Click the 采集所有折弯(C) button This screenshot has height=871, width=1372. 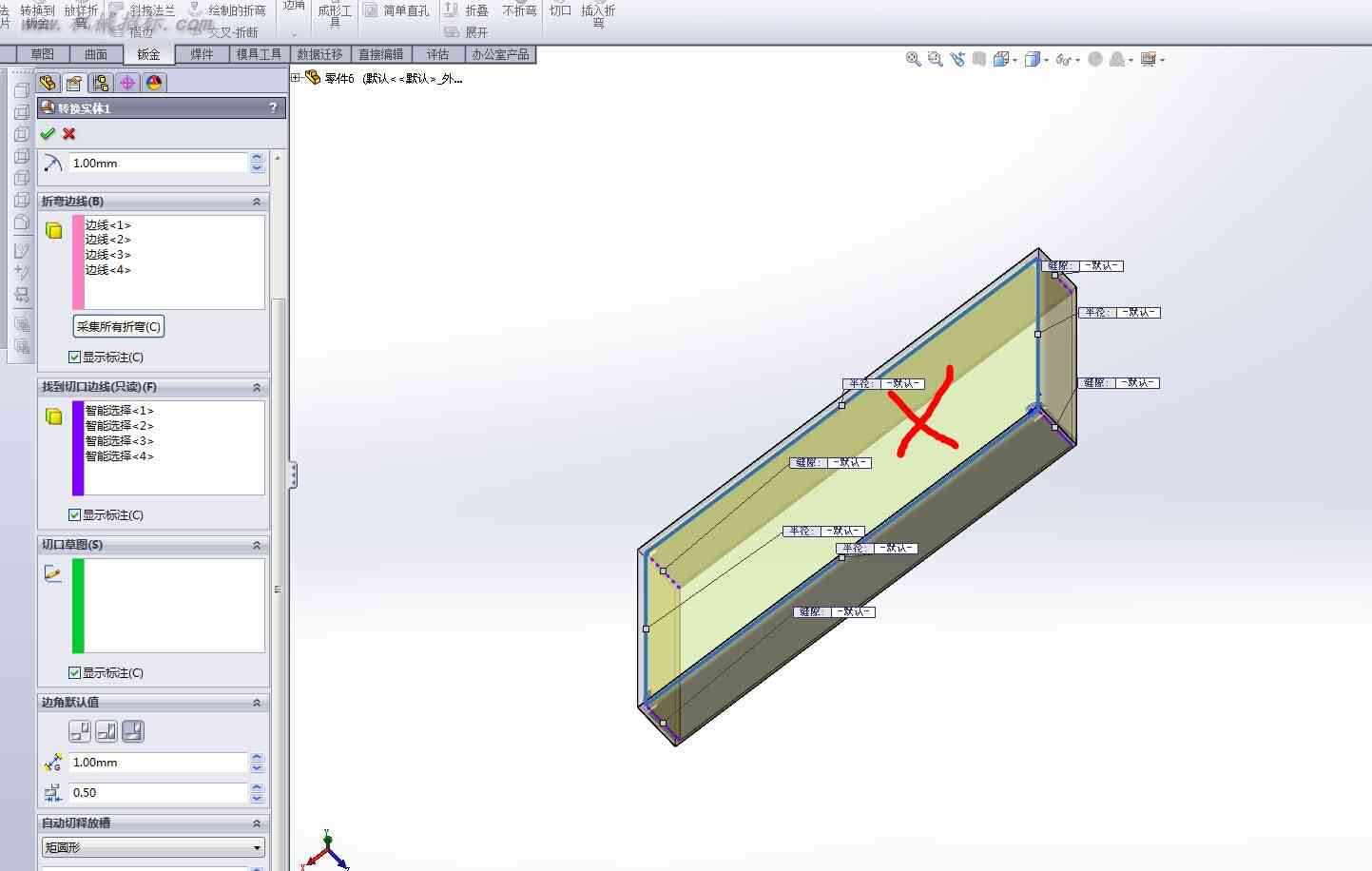pyautogui.click(x=119, y=326)
